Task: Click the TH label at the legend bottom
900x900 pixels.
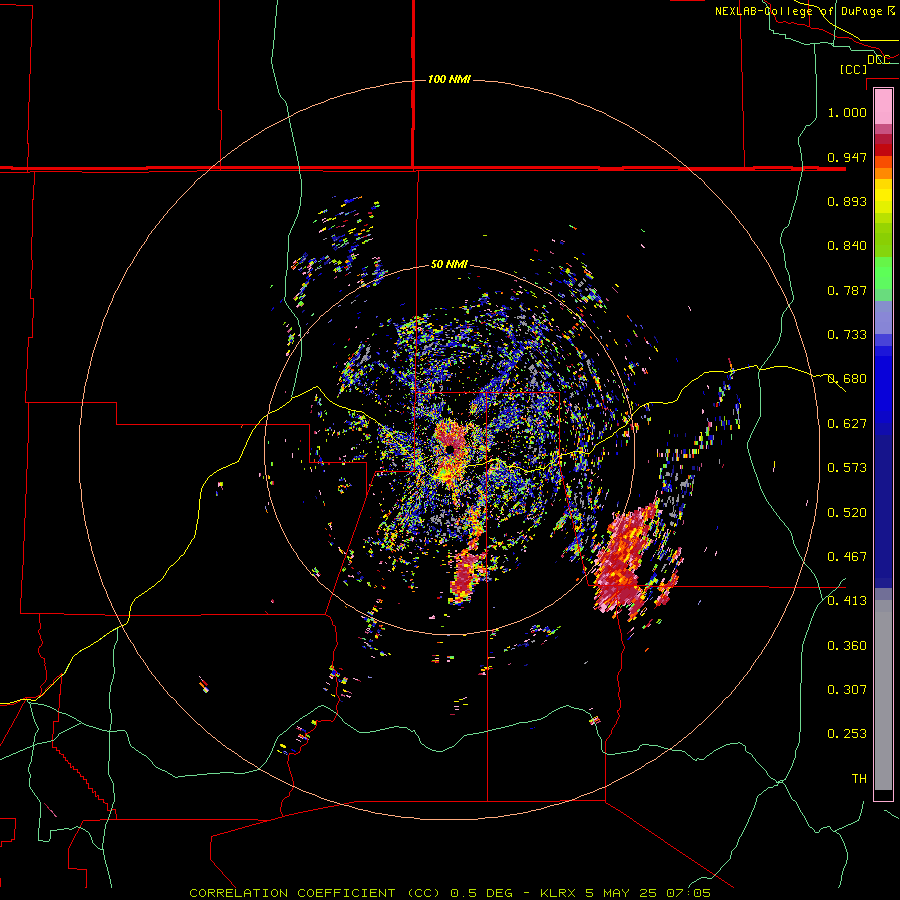Action: pyautogui.click(x=859, y=778)
